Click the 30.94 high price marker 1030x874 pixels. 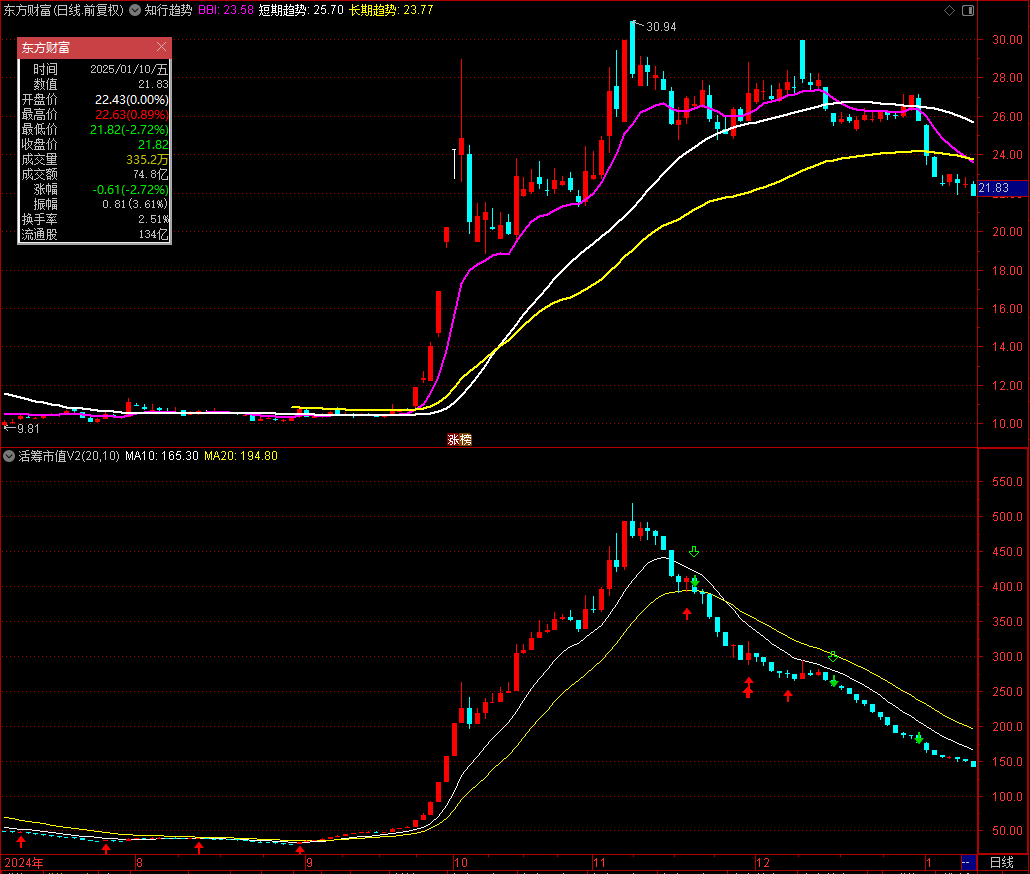pos(660,27)
